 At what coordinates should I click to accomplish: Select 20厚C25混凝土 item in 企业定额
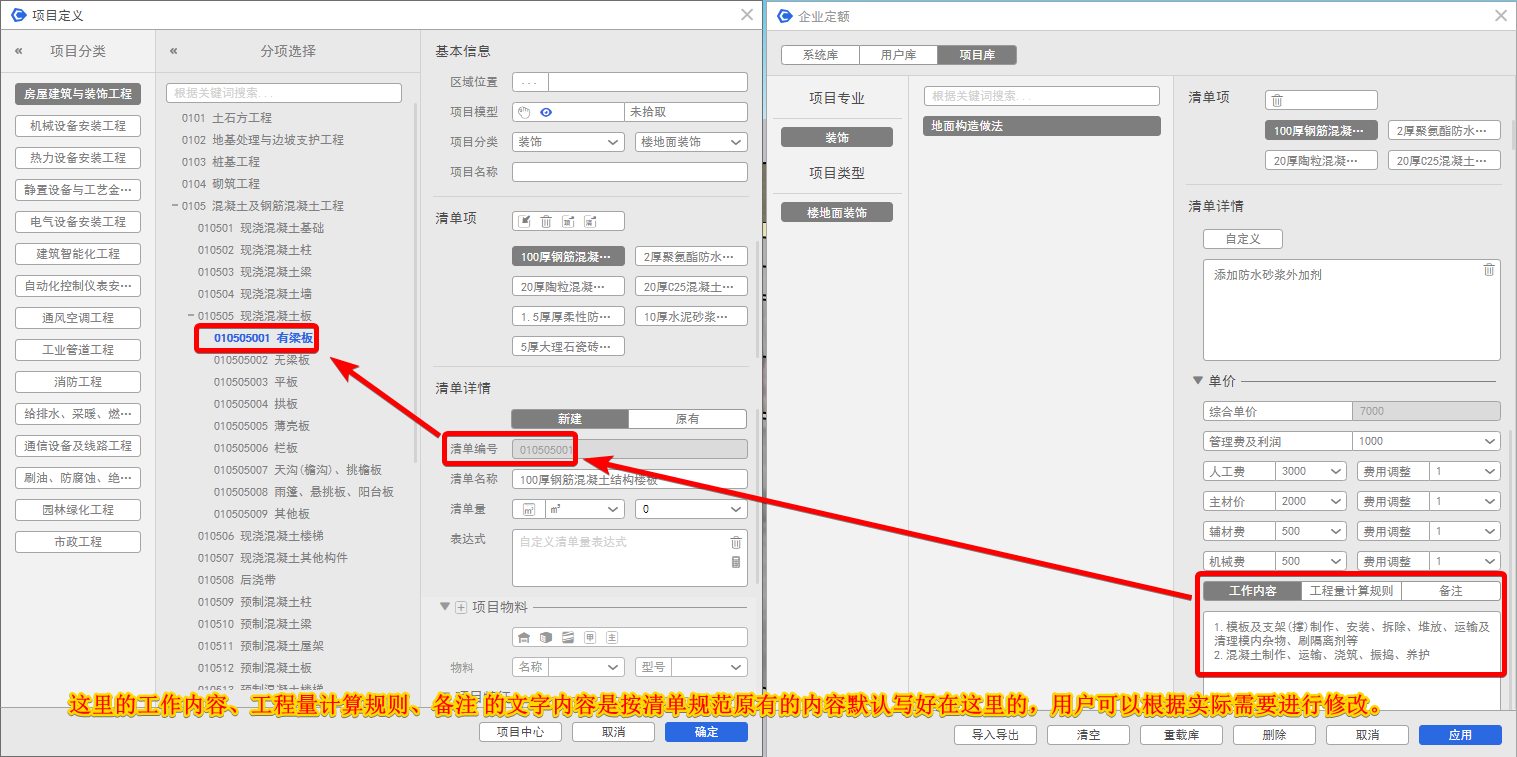click(1444, 161)
